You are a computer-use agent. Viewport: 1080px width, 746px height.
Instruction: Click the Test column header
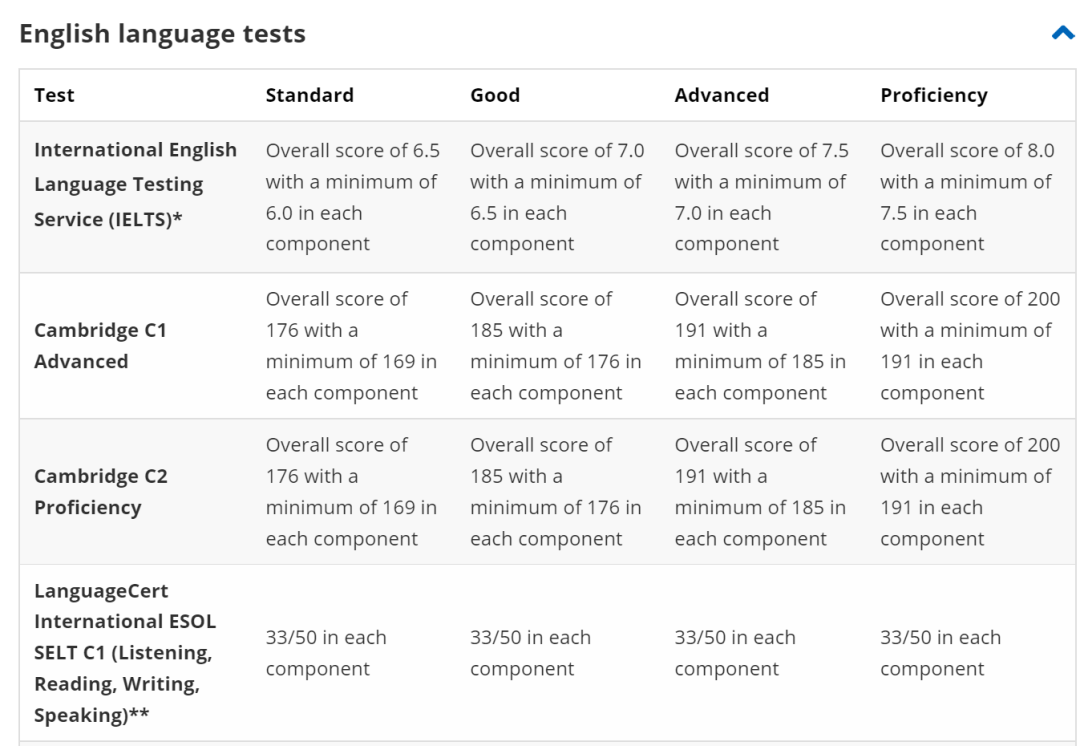pyautogui.click(x=54, y=96)
